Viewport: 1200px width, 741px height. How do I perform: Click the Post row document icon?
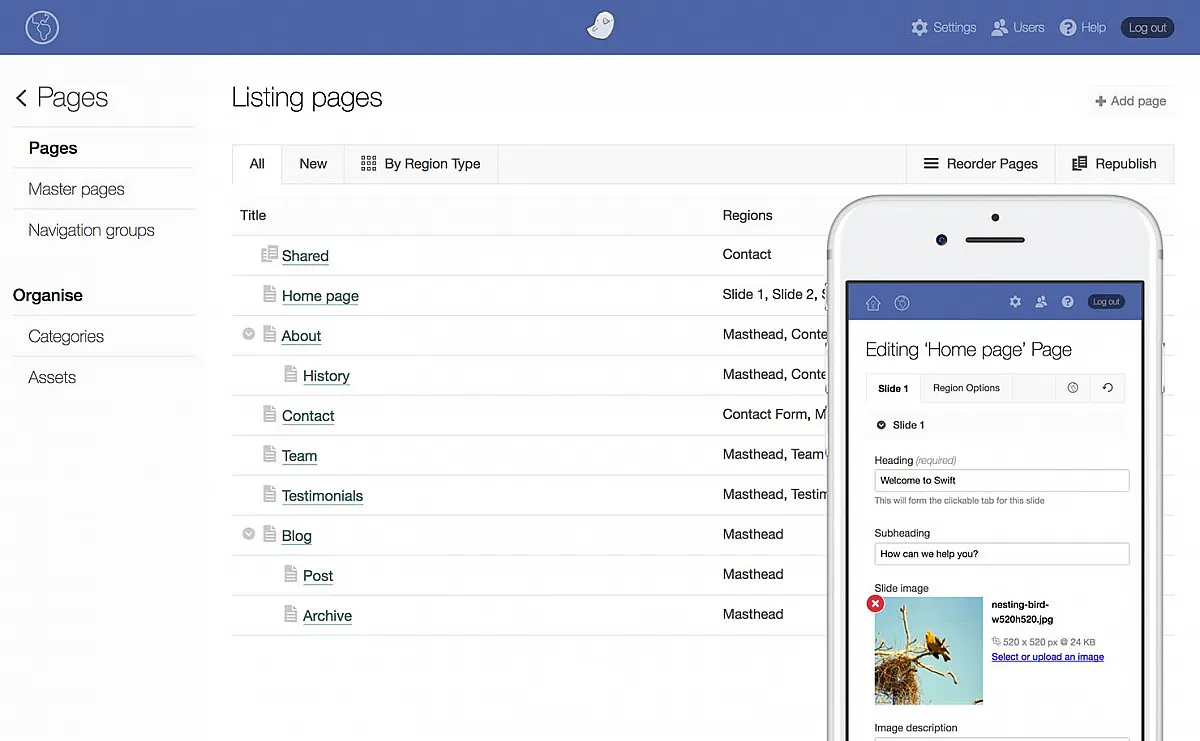pyautogui.click(x=290, y=574)
